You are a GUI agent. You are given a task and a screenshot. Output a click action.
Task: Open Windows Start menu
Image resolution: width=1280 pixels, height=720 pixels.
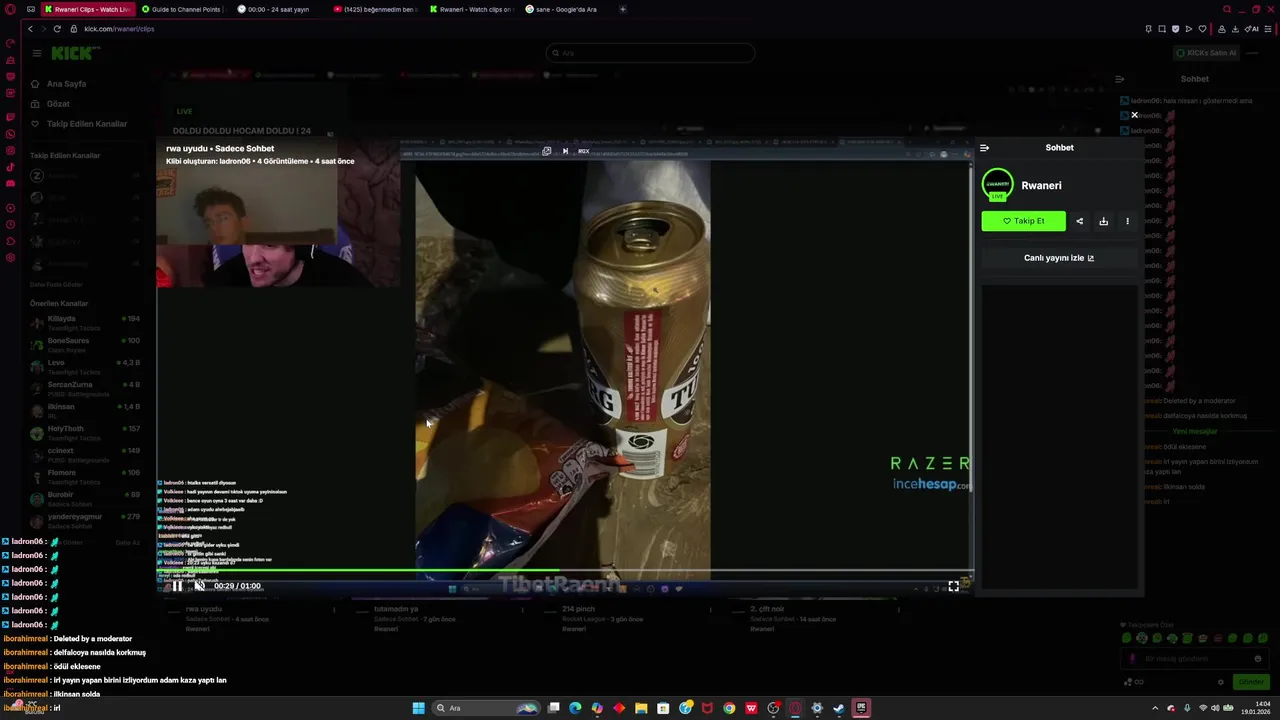click(418, 708)
